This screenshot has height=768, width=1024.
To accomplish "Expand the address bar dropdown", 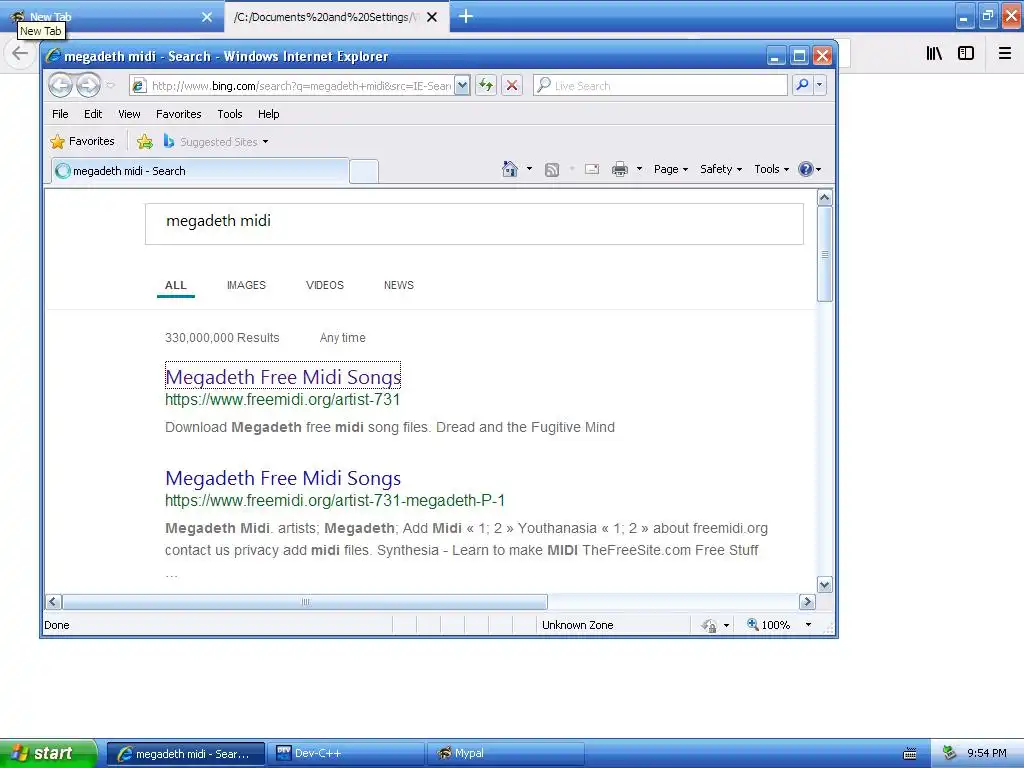I will 462,86.
